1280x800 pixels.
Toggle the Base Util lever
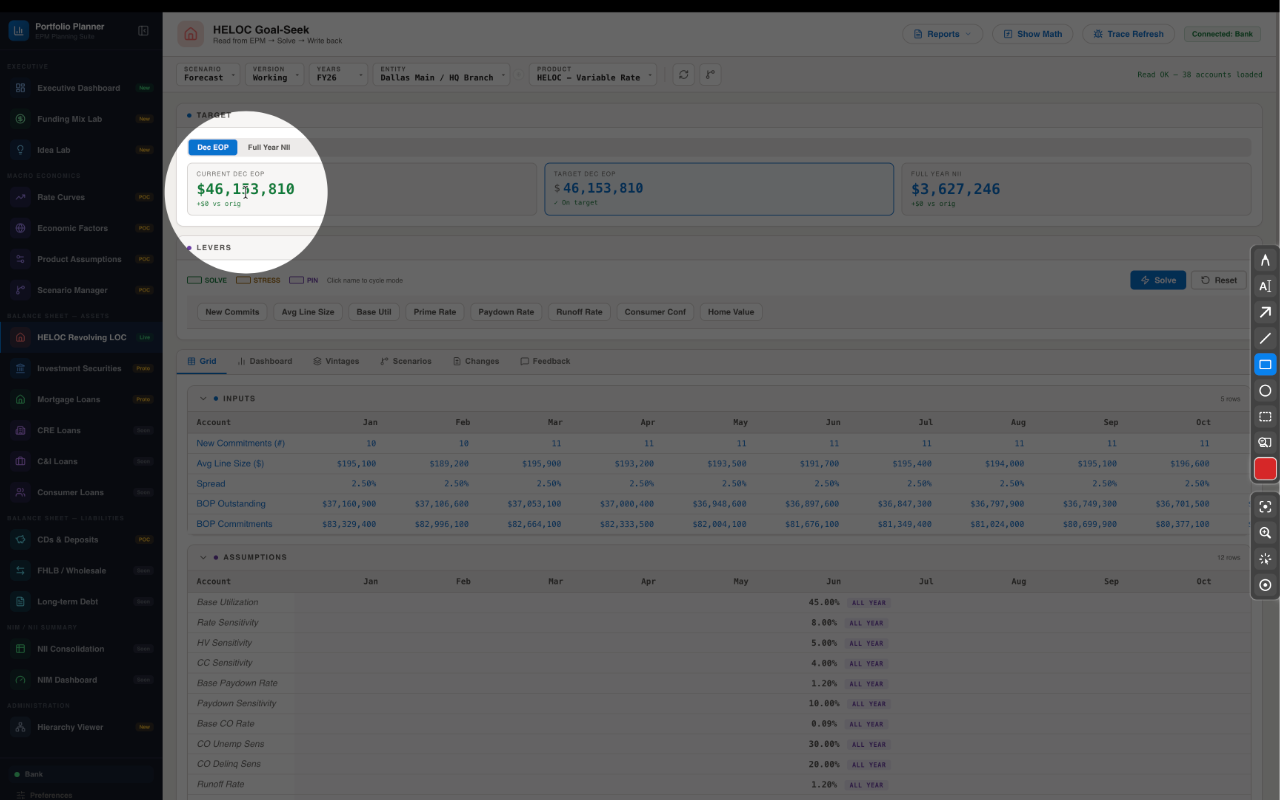[x=374, y=312]
